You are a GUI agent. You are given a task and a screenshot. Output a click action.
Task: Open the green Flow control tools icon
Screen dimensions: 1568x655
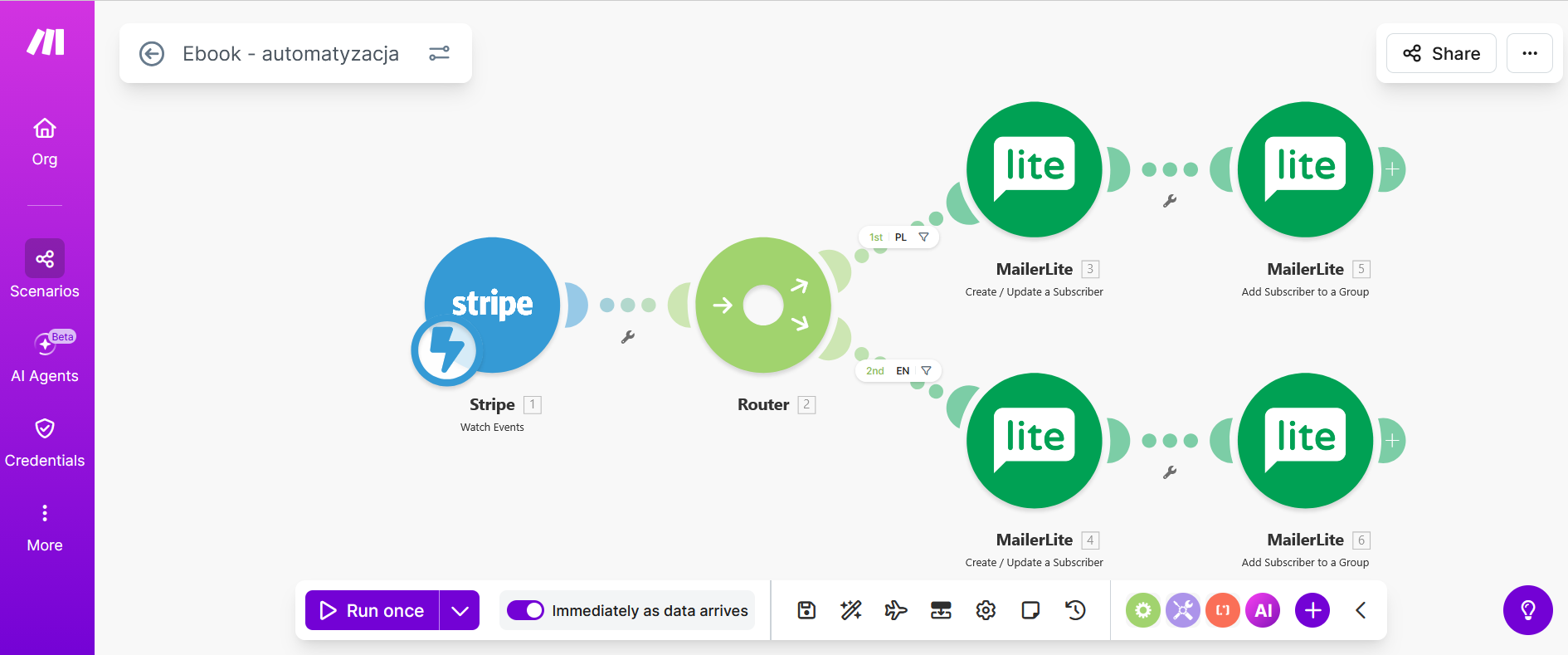tap(1143, 610)
